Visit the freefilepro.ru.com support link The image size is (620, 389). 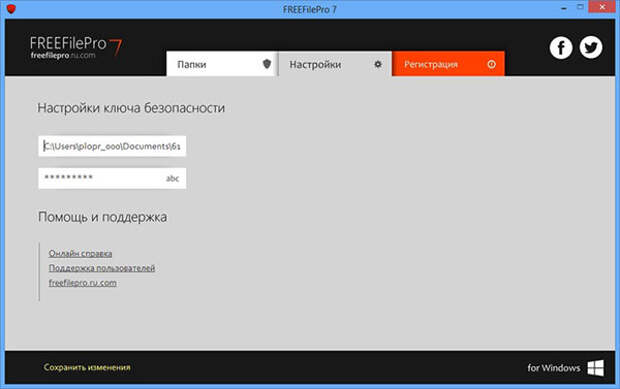tap(83, 283)
